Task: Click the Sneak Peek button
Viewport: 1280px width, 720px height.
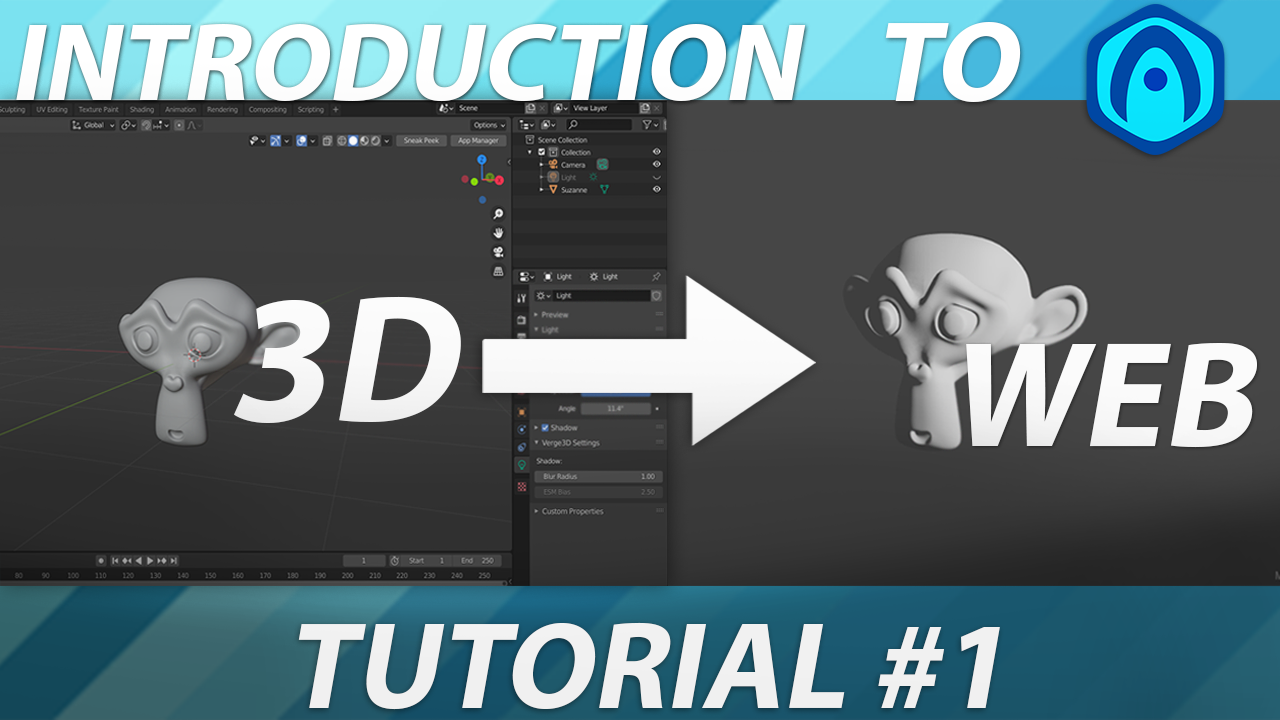Action: point(421,141)
